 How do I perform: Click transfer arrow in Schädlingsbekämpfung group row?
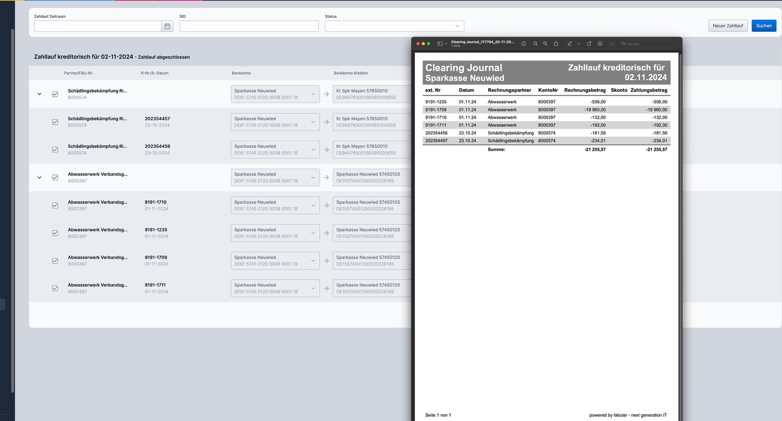326,94
